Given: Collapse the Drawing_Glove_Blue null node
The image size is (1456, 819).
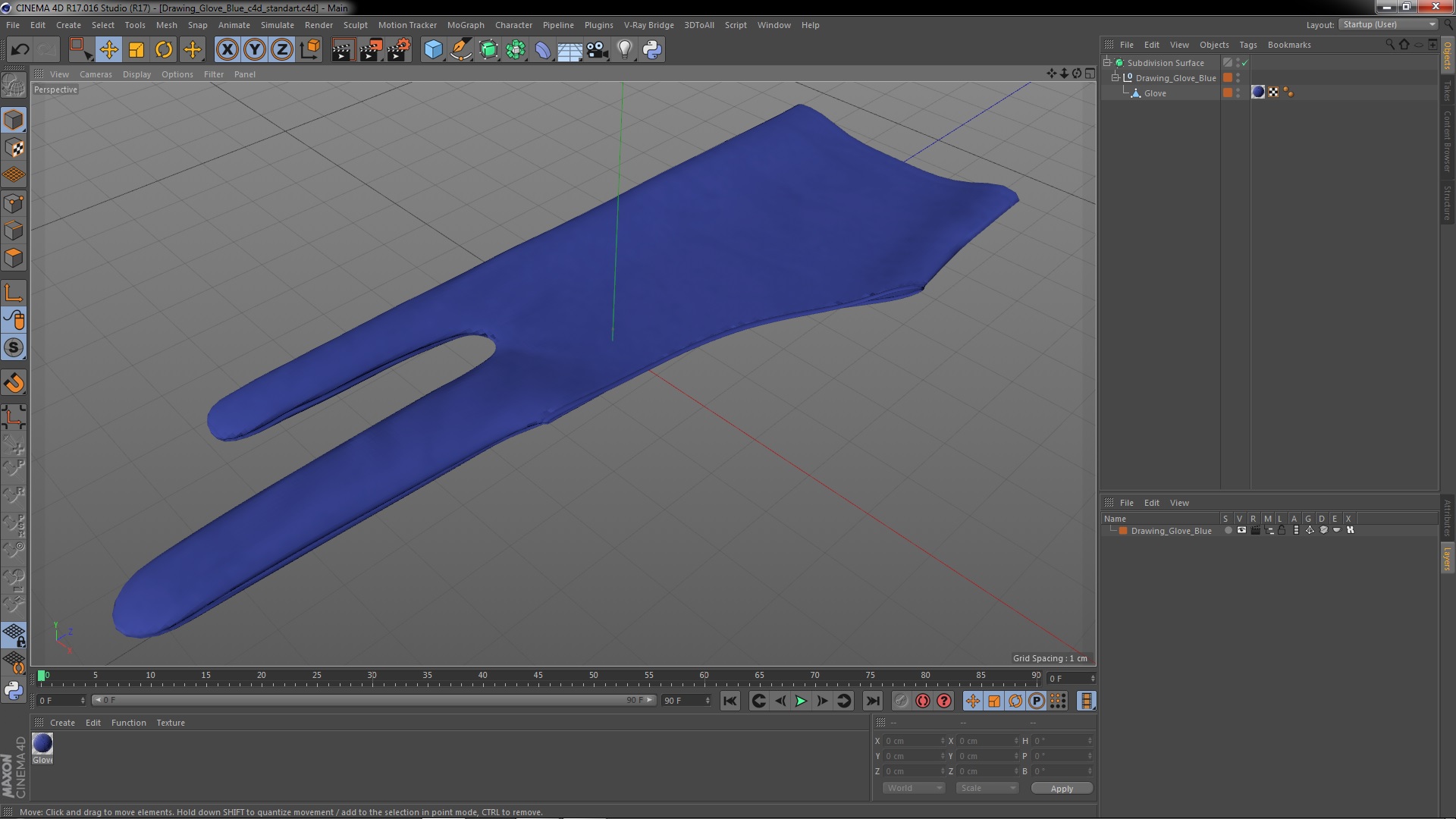Looking at the screenshot, I should (x=1116, y=77).
